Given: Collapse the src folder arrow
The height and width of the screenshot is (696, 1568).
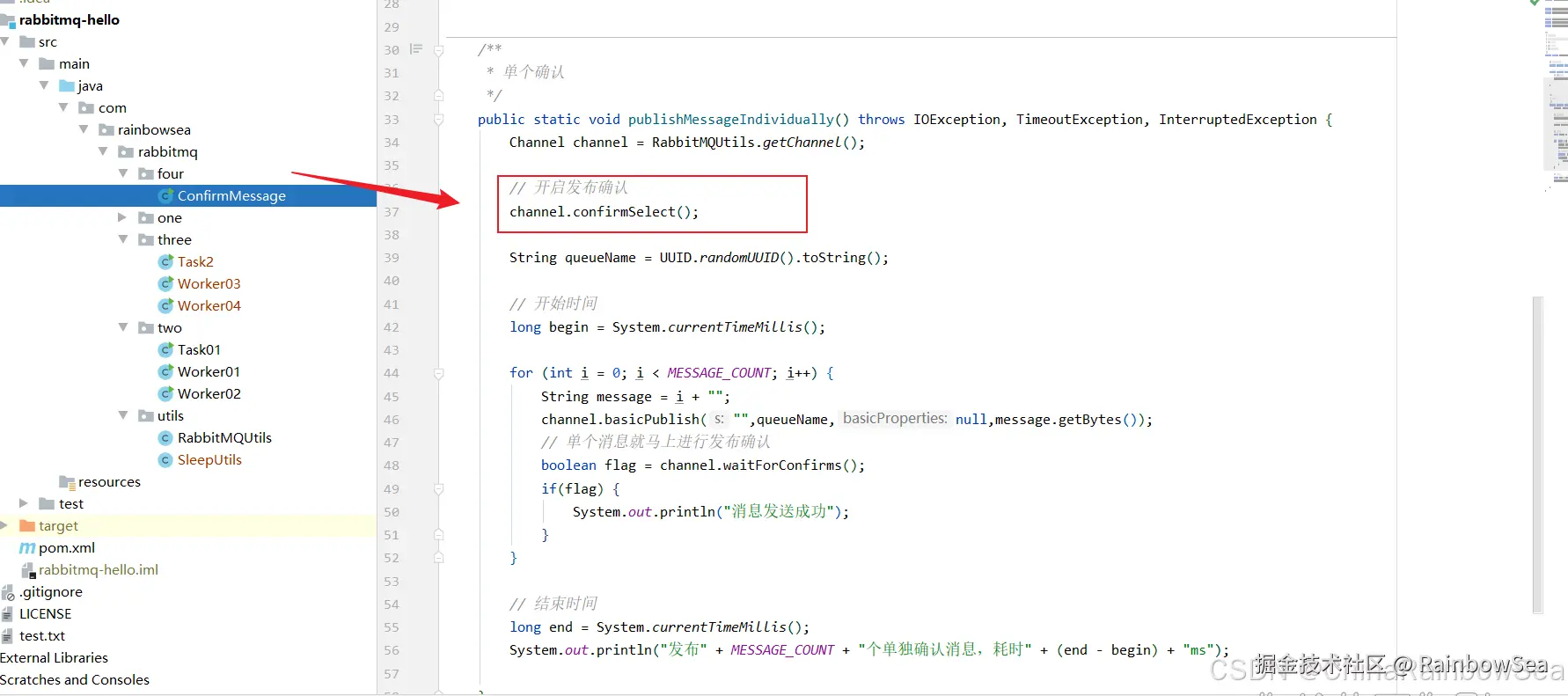Looking at the screenshot, I should (x=5, y=41).
